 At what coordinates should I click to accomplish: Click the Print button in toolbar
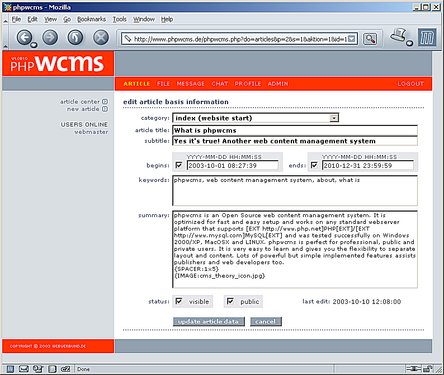(x=398, y=35)
